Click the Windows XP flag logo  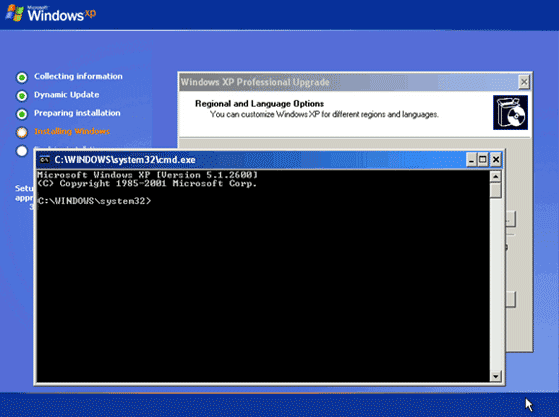15,13
